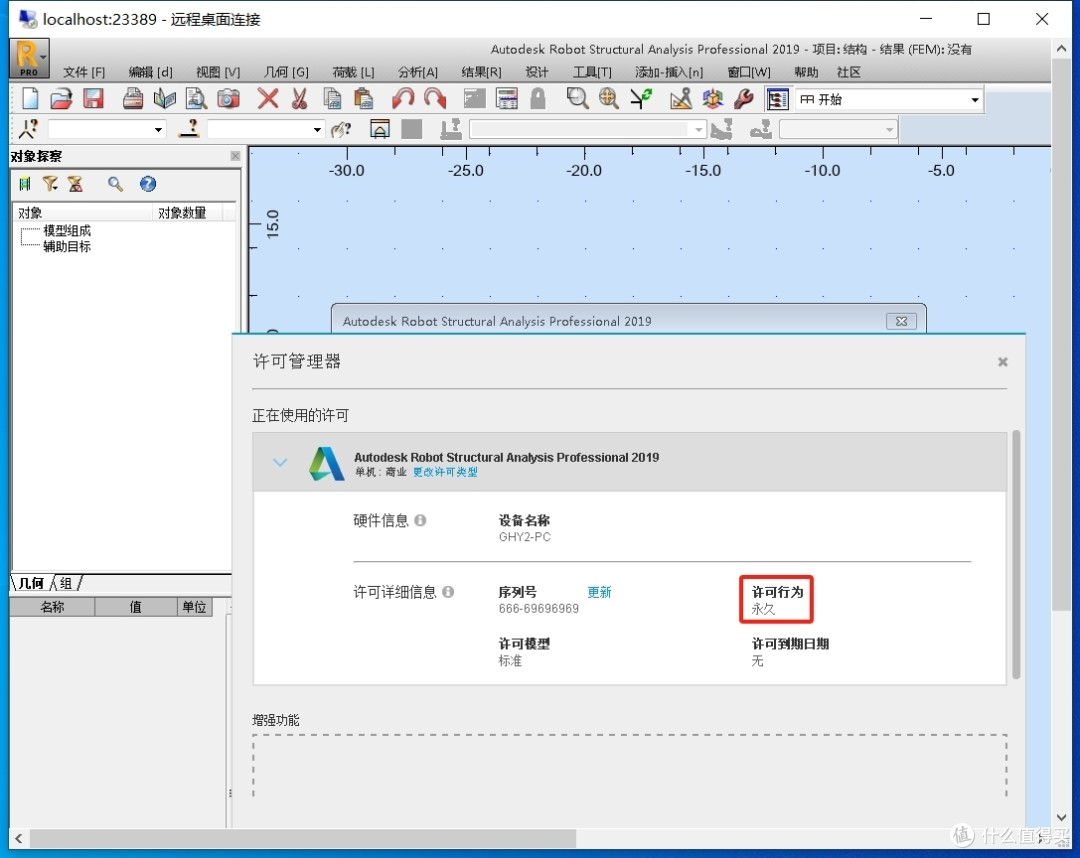The width and height of the screenshot is (1080, 858).
Task: Select 模型组成 in object tree
Action: pyautogui.click(x=67, y=231)
